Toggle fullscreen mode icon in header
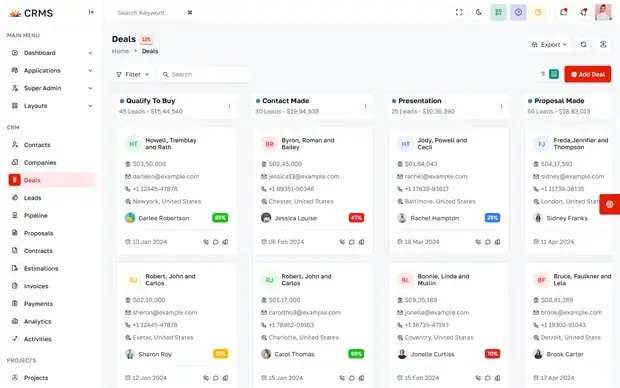620x388 pixels. (x=459, y=12)
